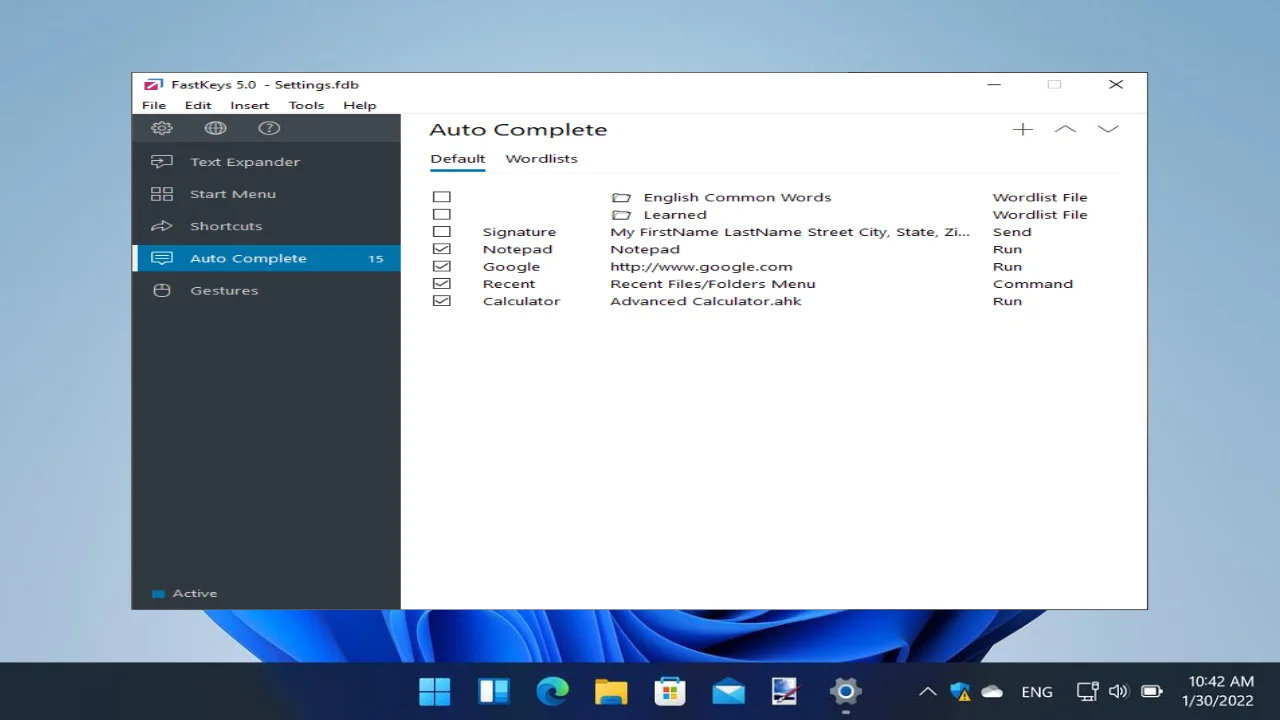The height and width of the screenshot is (720, 1280).
Task: Open Settings gear in the taskbar
Action: tap(845, 691)
